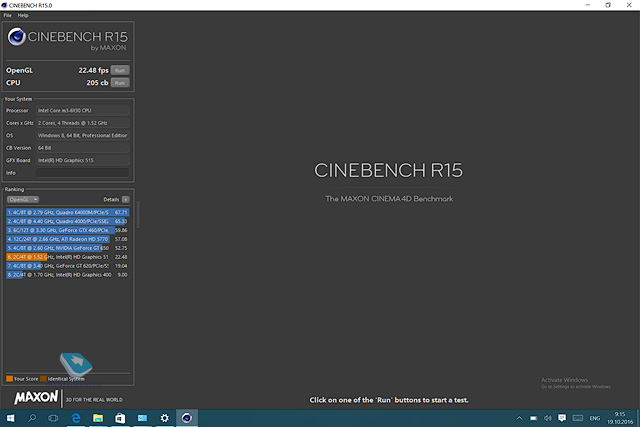This screenshot has width=640, height=427.
Task: Select ranking row 7 GeForce GT 620
Action: coord(67,266)
